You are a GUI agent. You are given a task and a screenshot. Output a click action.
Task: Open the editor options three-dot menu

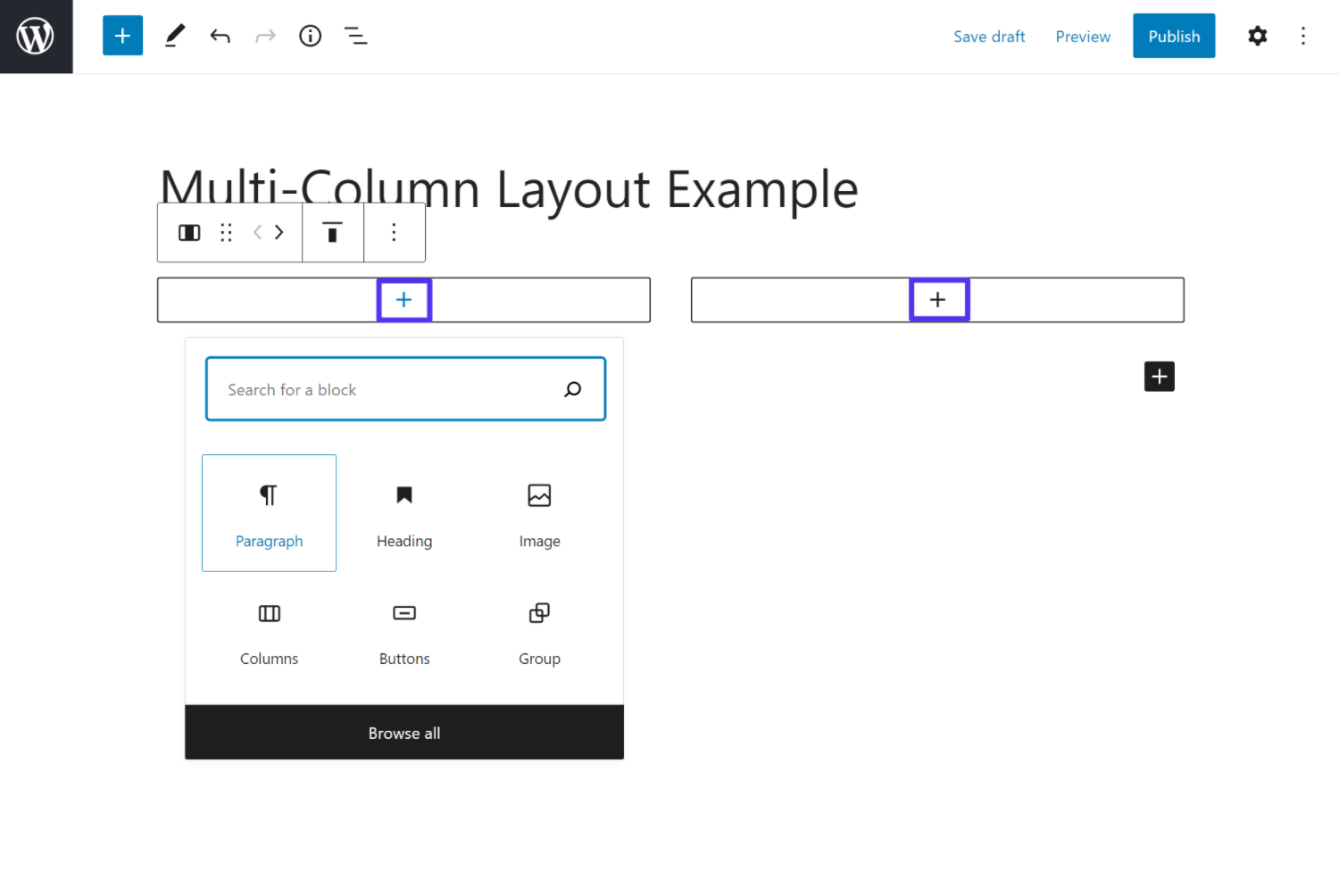point(1303,36)
